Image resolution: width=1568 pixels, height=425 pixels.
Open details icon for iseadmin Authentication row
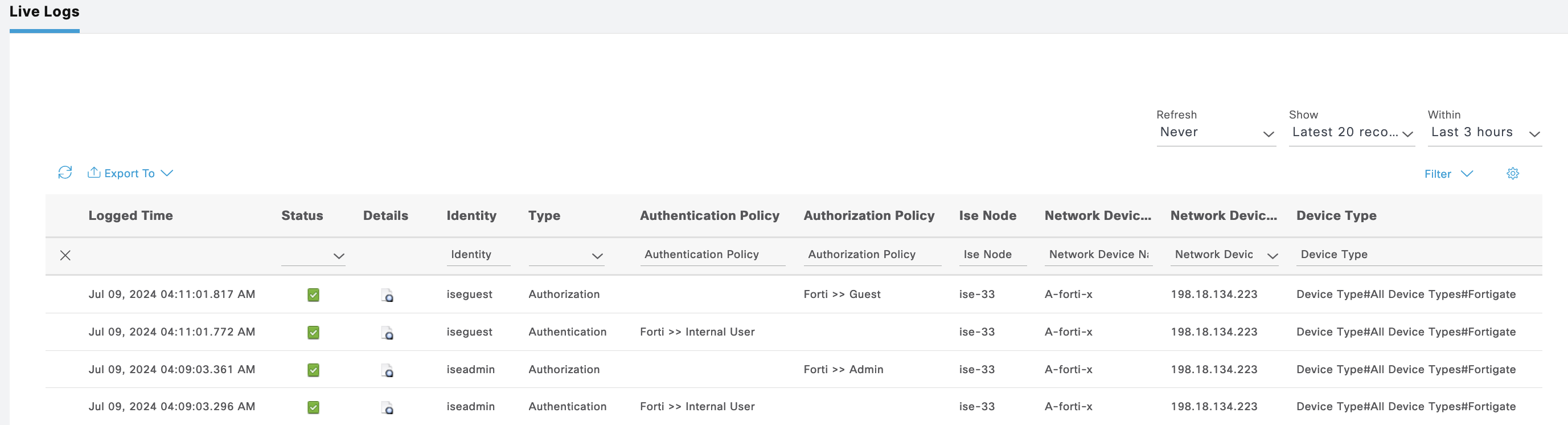click(387, 407)
